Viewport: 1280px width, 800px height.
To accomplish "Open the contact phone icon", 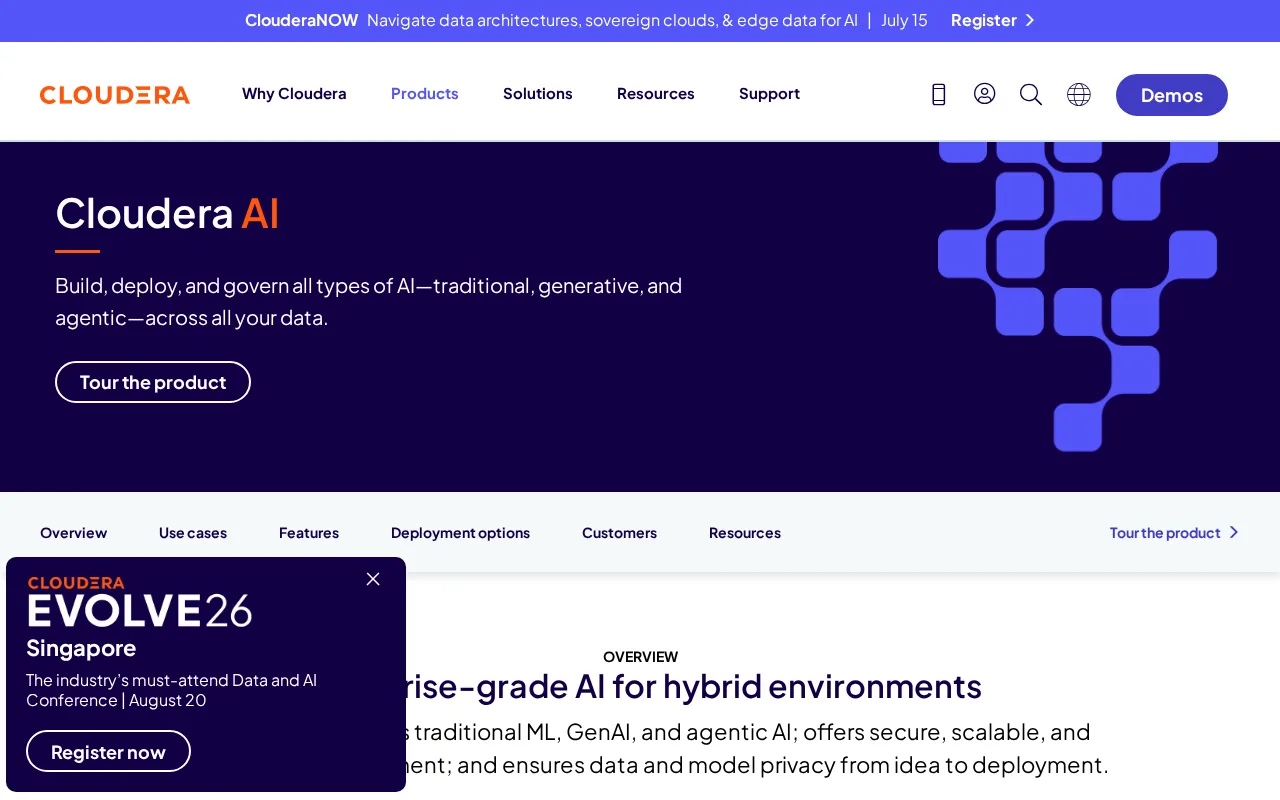I will [938, 94].
